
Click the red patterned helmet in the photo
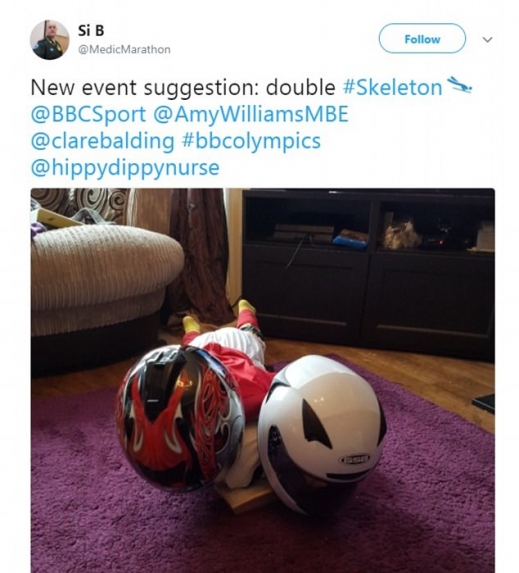coord(180,417)
